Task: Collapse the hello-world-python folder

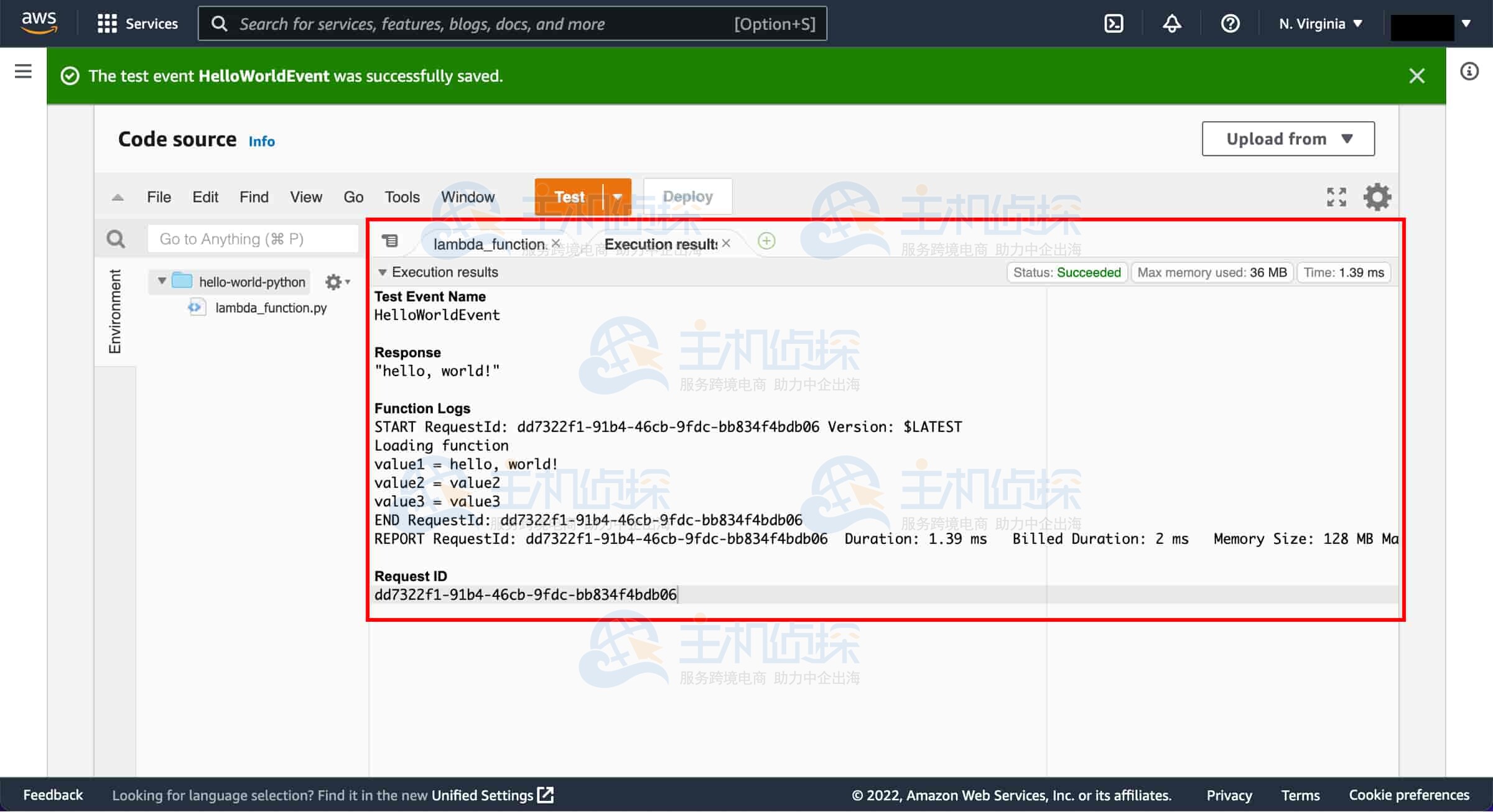Action: (x=162, y=281)
